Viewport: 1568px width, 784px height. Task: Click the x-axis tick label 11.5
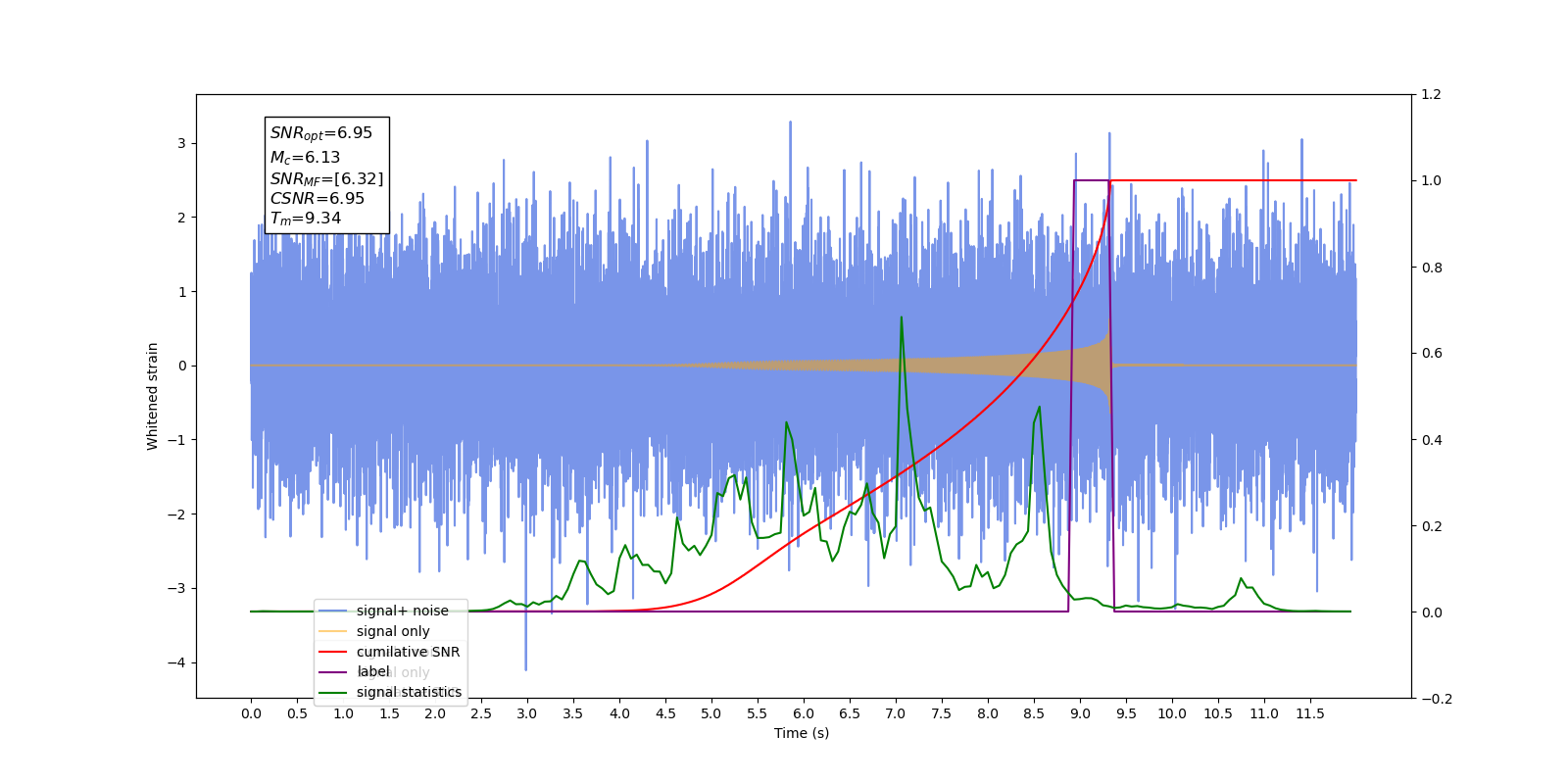(1310, 713)
